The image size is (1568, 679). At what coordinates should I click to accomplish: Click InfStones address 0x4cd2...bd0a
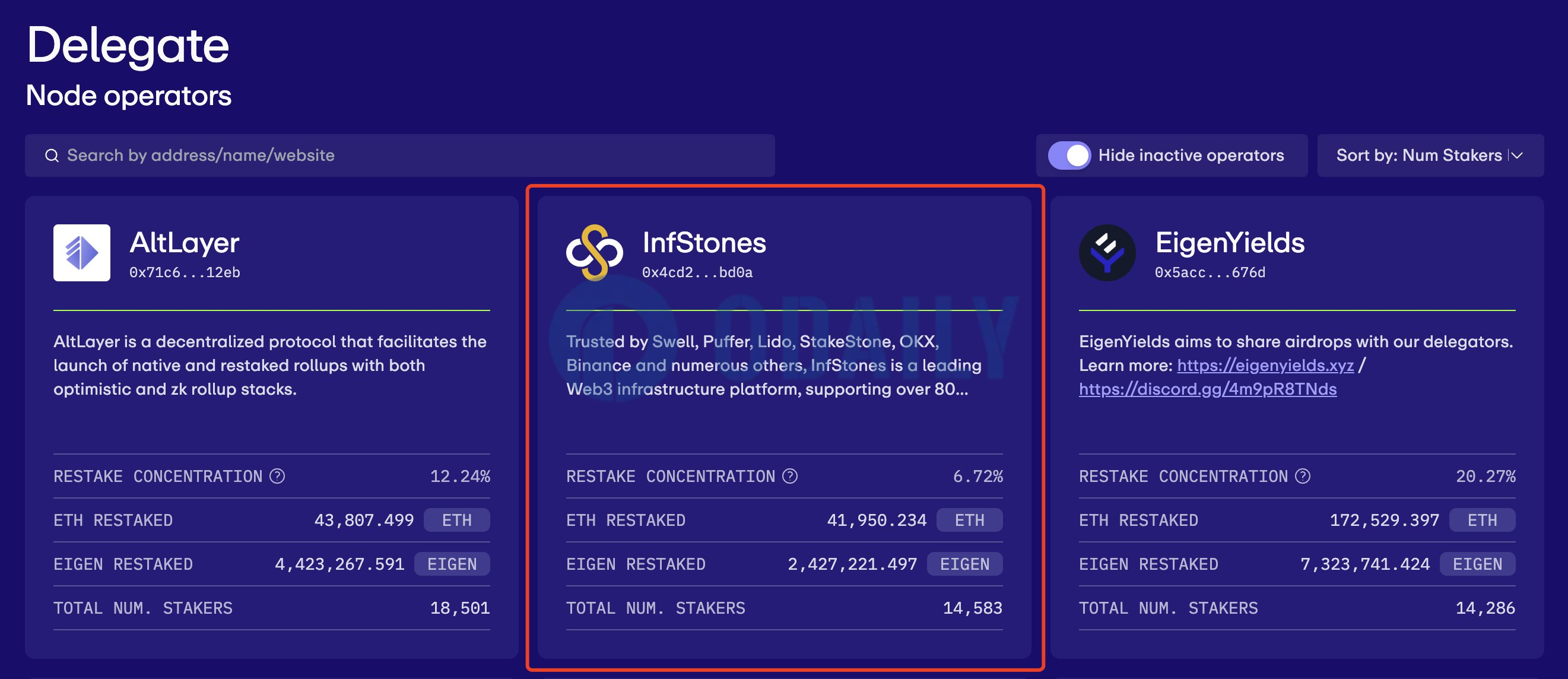tap(697, 273)
